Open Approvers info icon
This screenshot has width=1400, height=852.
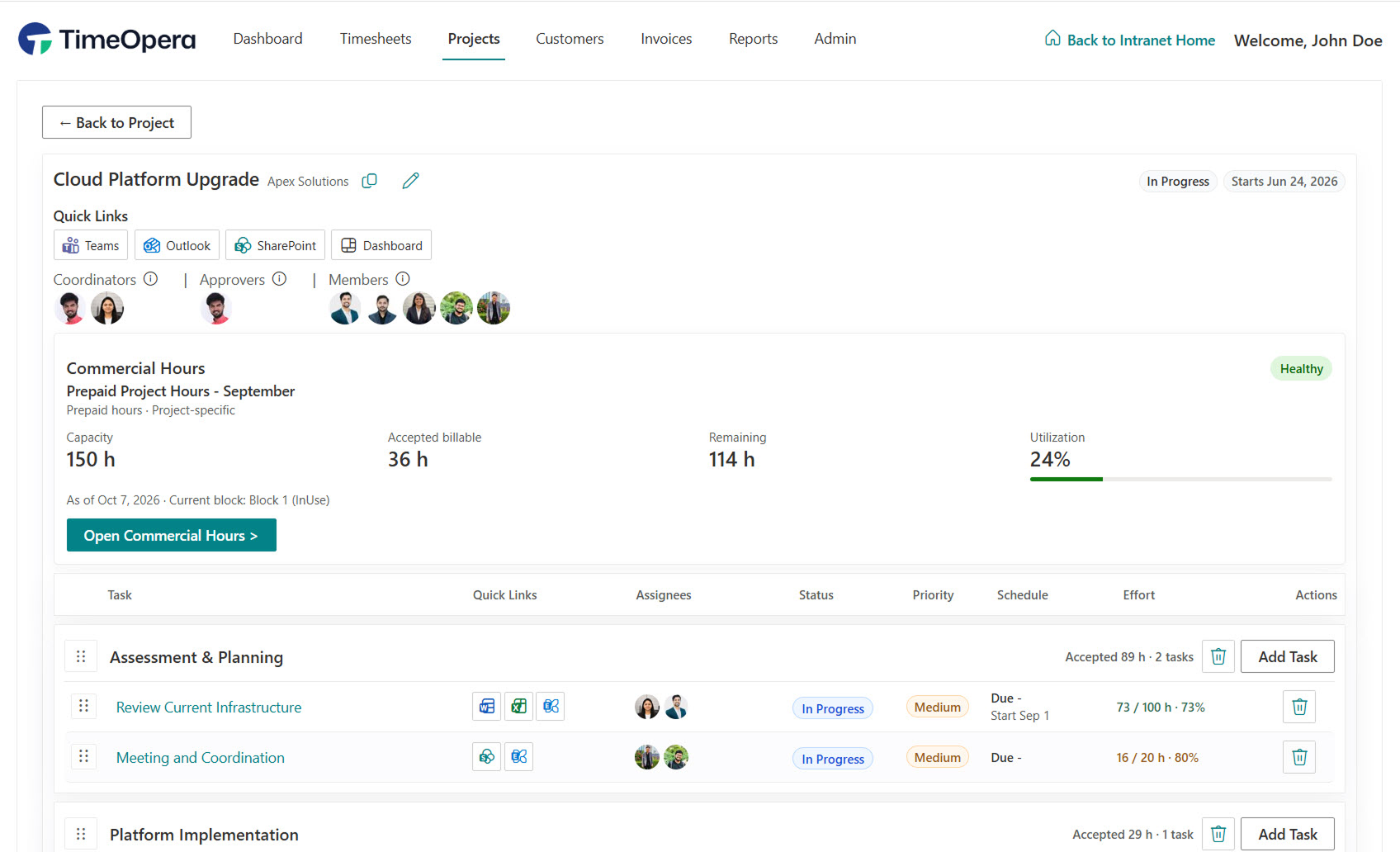coord(280,279)
